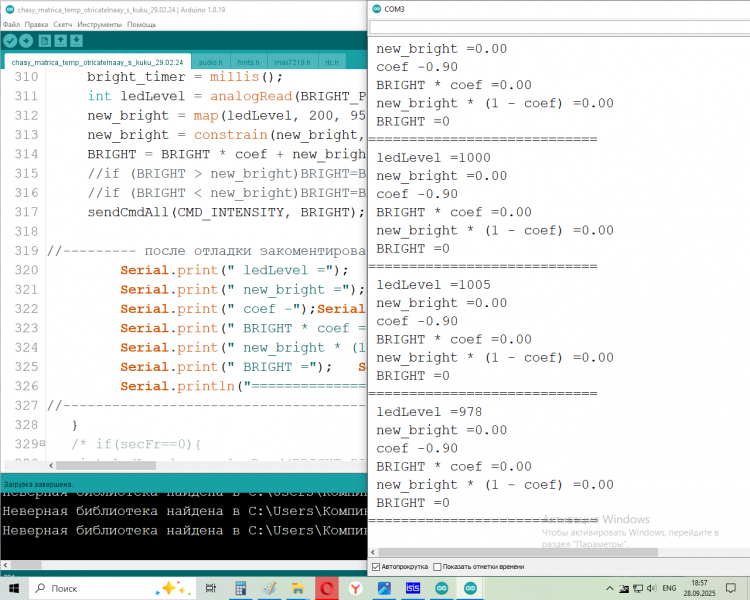Switch to the max7219.h tab

coord(293,62)
